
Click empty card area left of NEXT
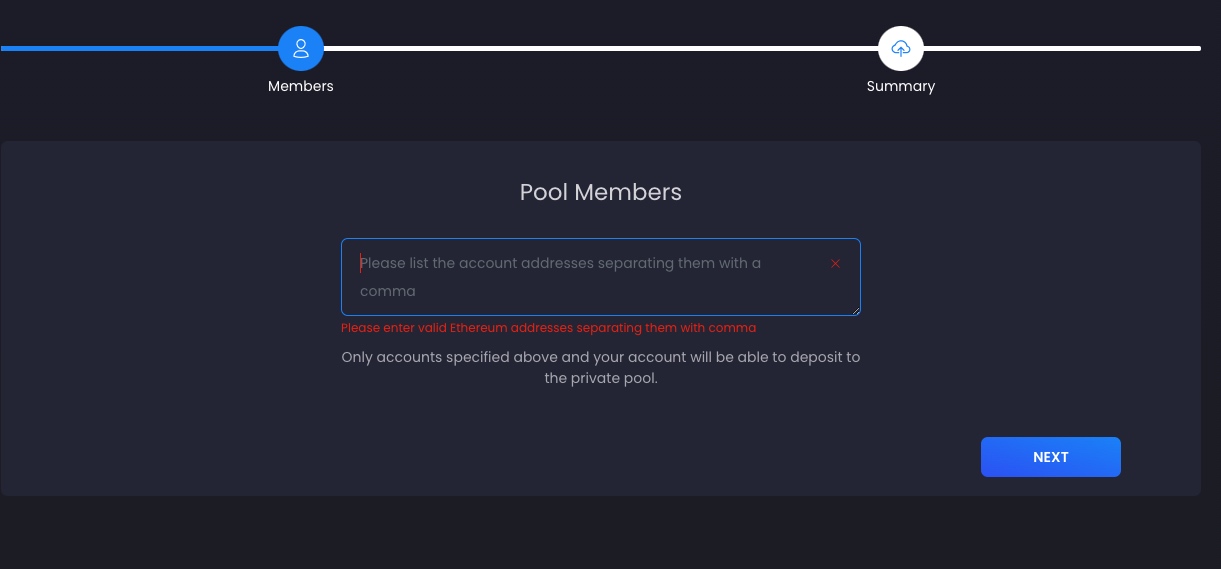600,457
